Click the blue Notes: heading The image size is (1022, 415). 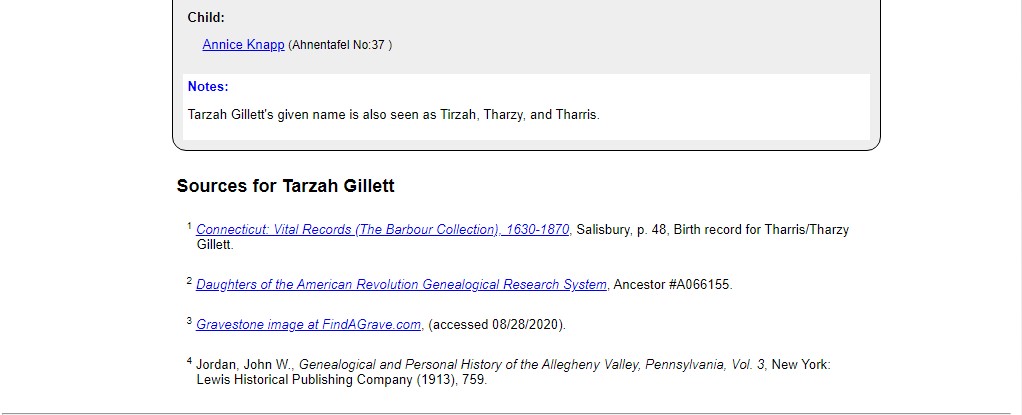[x=208, y=87]
